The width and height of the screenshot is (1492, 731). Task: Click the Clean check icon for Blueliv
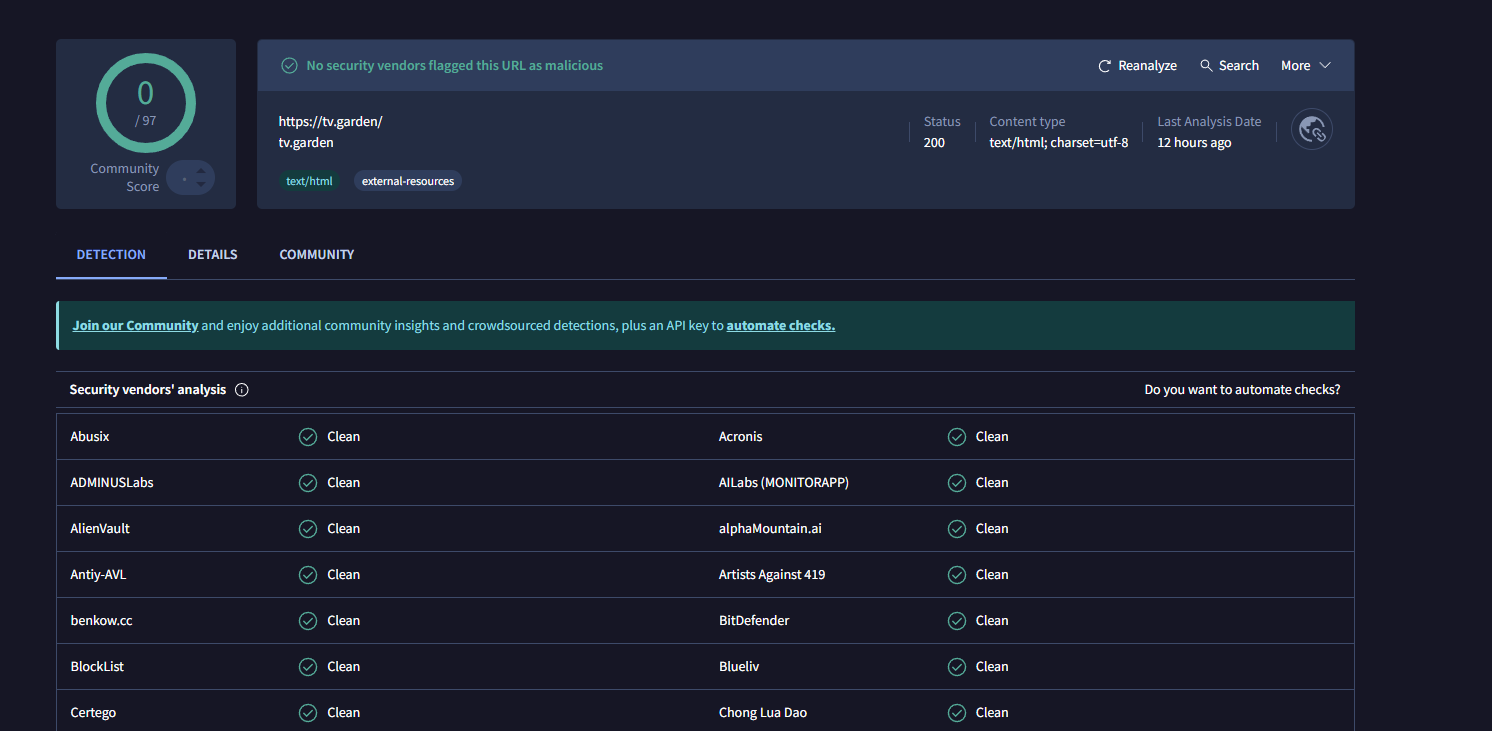pos(957,667)
